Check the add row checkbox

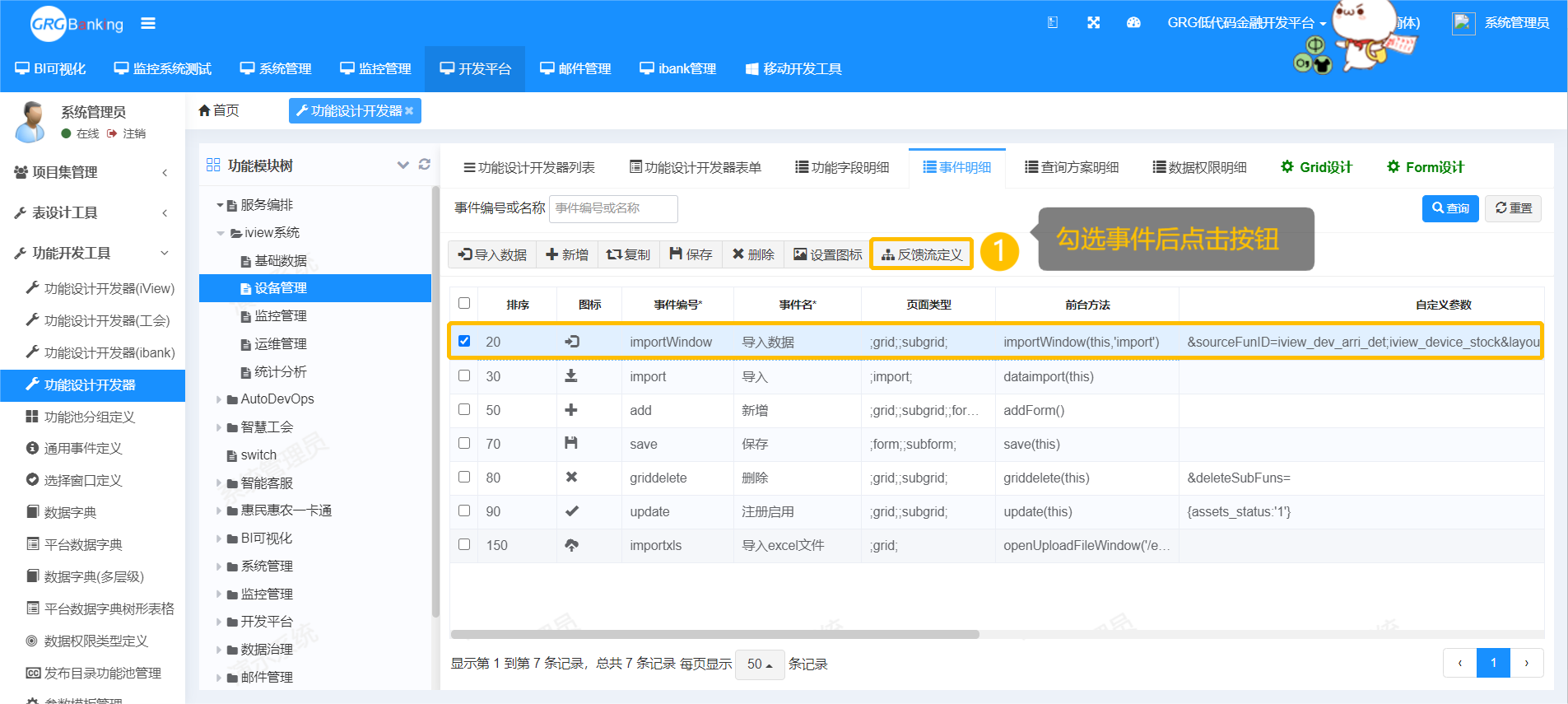tap(464, 409)
